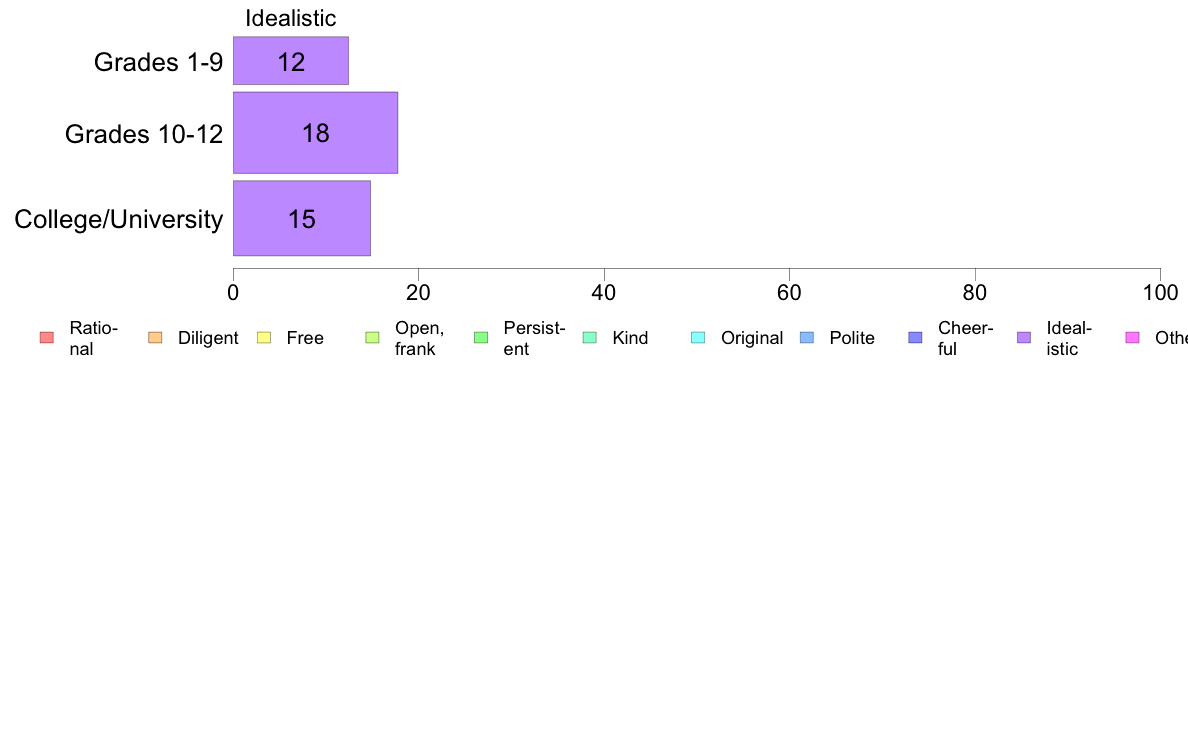Select the yellow Free legend swatch

click(x=264, y=338)
